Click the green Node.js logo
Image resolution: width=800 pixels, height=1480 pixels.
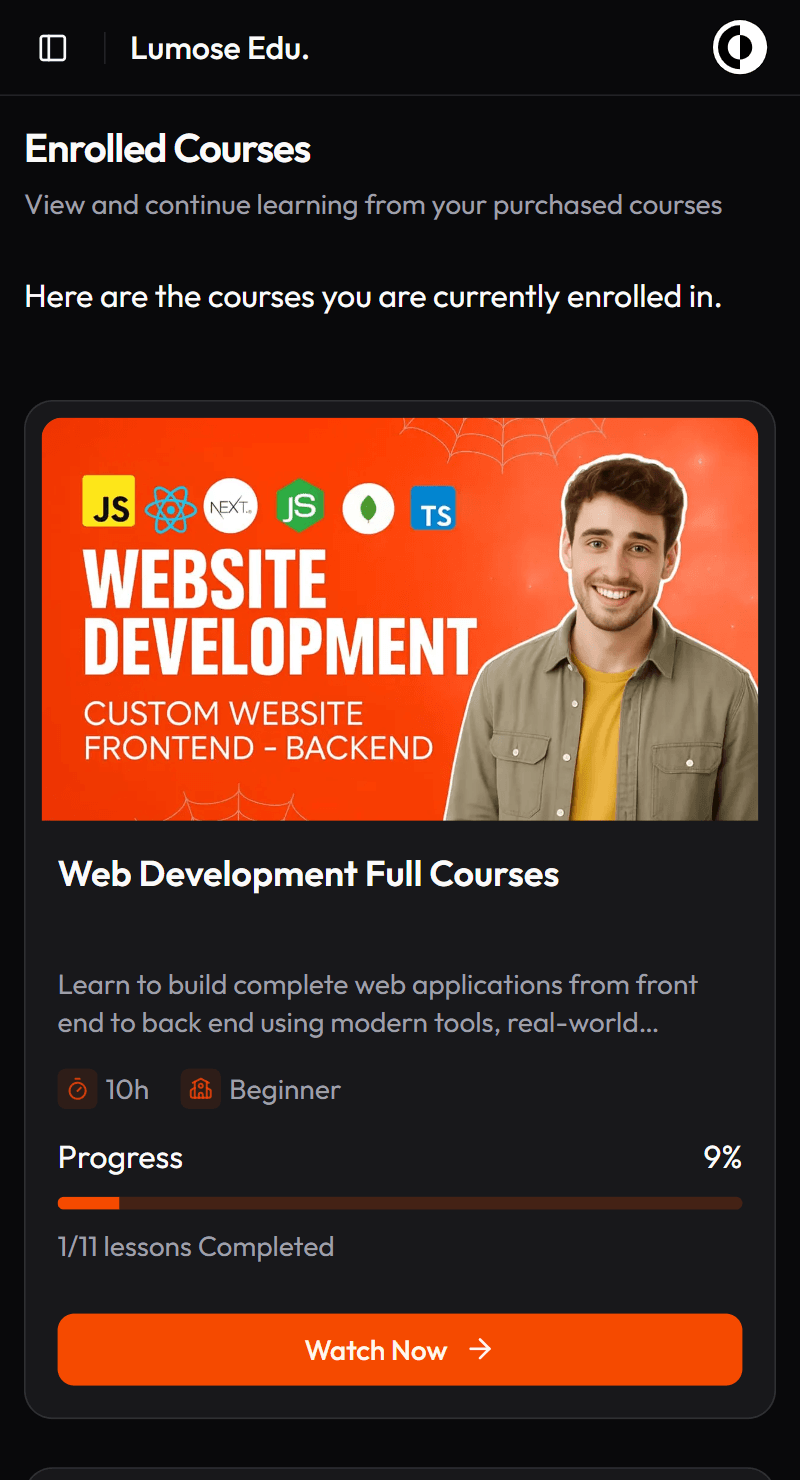tap(300, 506)
